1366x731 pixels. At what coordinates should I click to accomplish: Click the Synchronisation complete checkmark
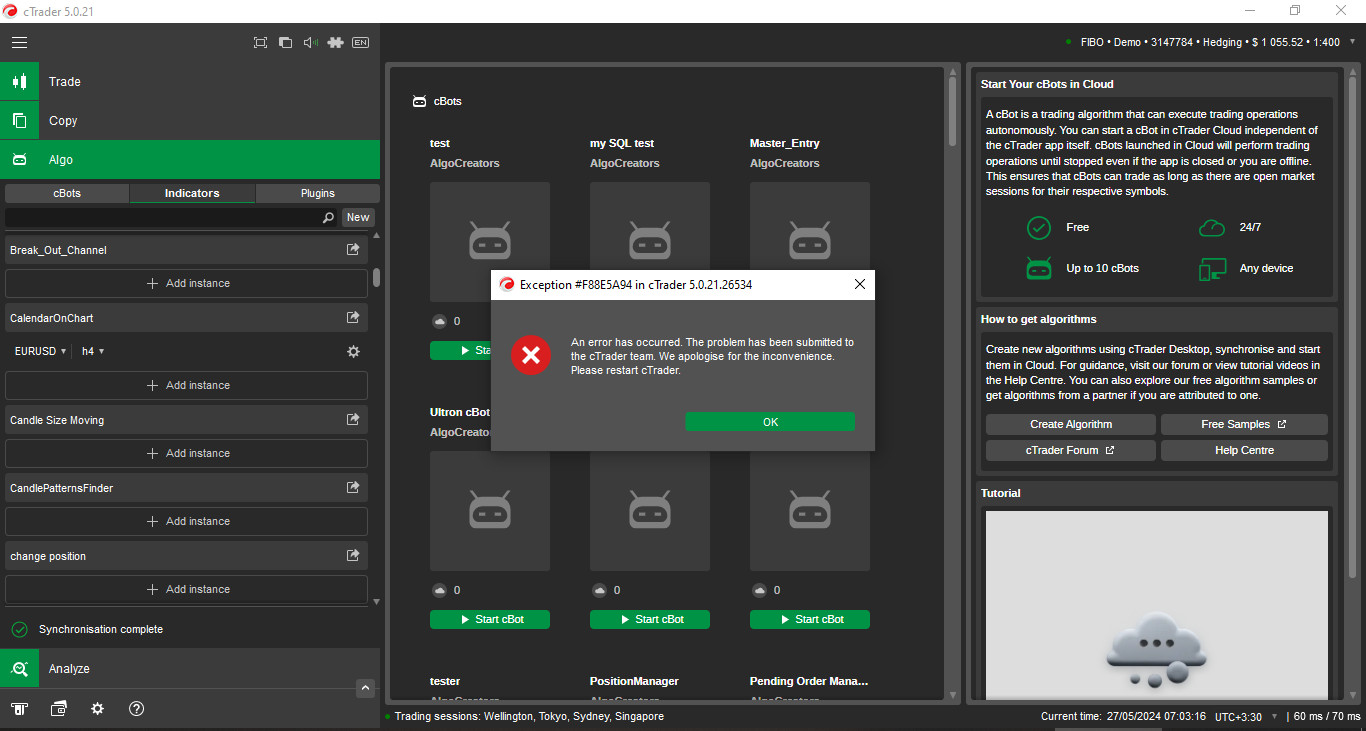pyautogui.click(x=19, y=629)
